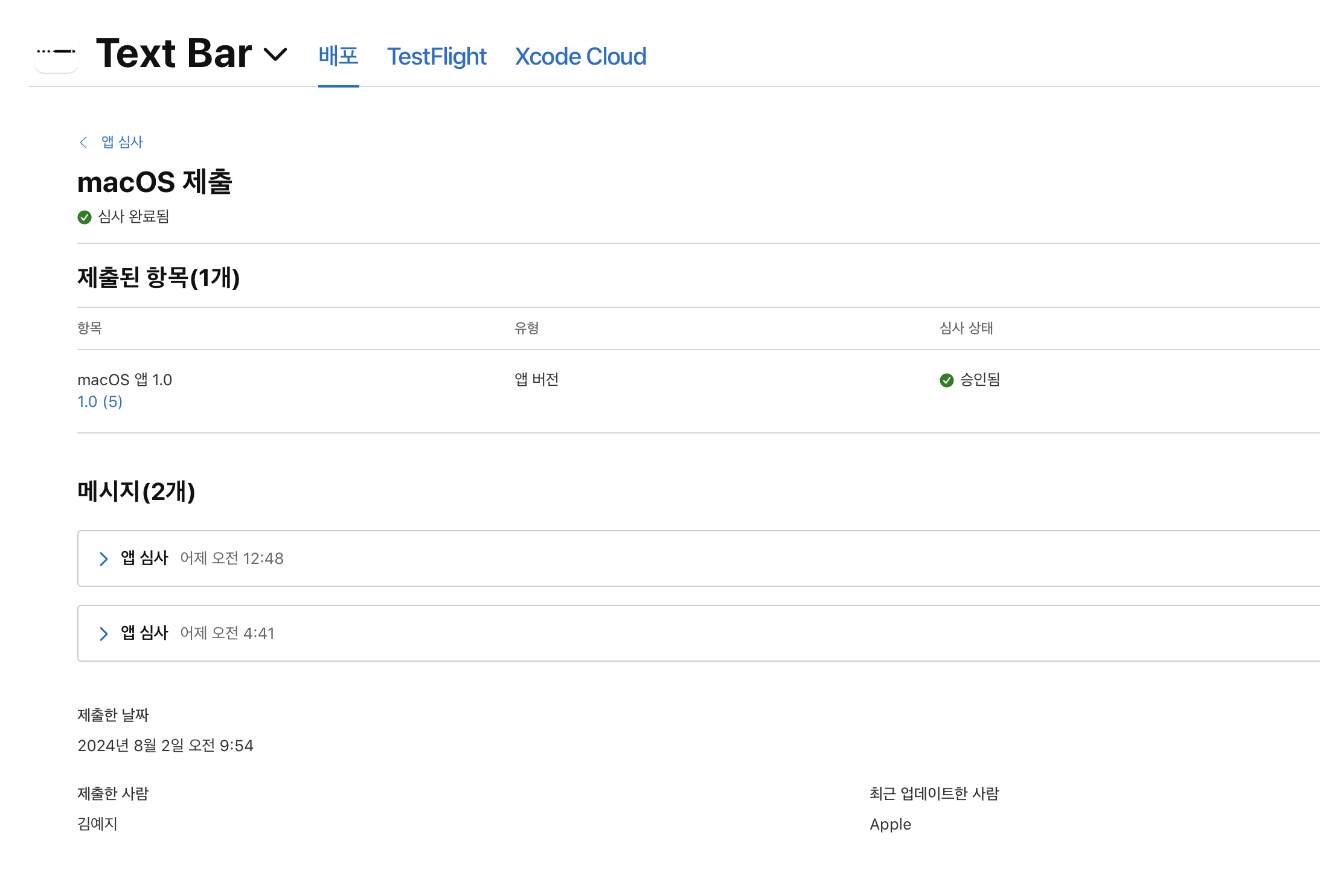Click the Text Bar app icon
Screen dimensions: 1320x896
(56, 53)
